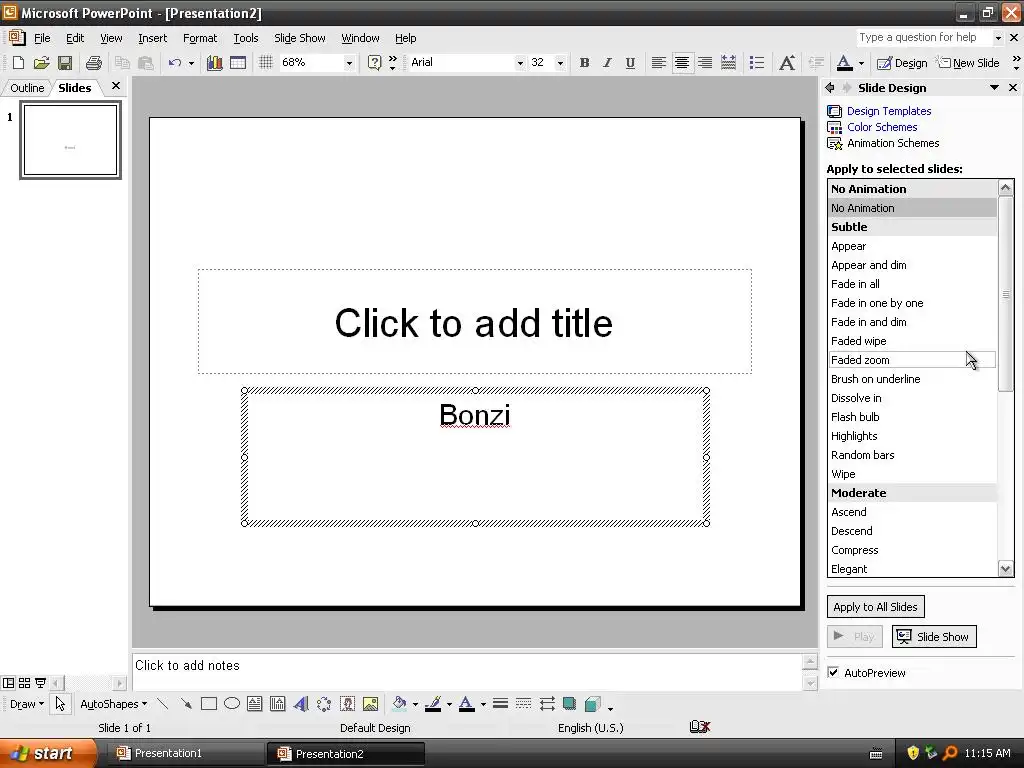Start slide show from current slide view button

tap(40, 683)
